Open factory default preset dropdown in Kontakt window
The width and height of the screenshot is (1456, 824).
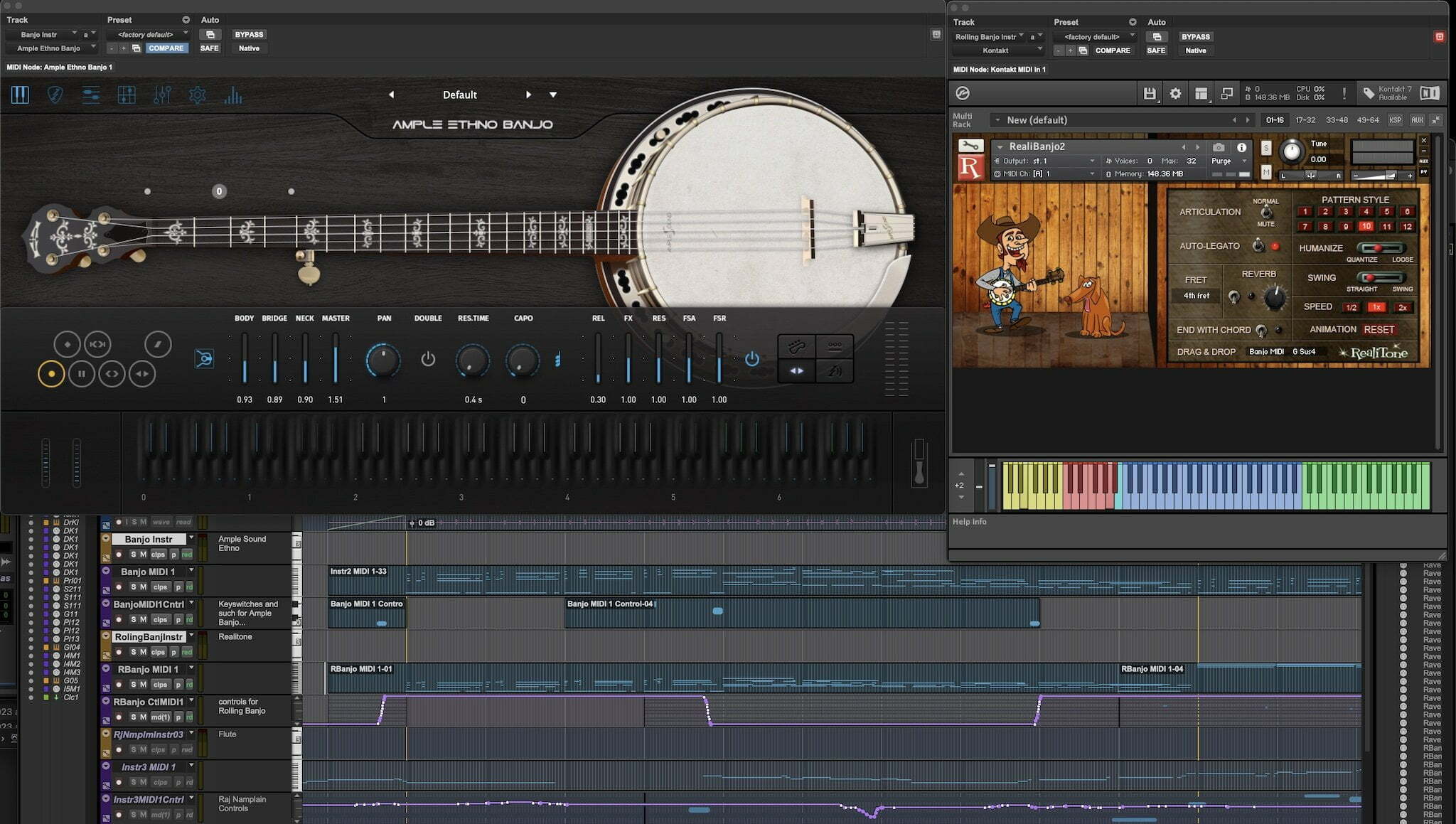(x=1095, y=37)
